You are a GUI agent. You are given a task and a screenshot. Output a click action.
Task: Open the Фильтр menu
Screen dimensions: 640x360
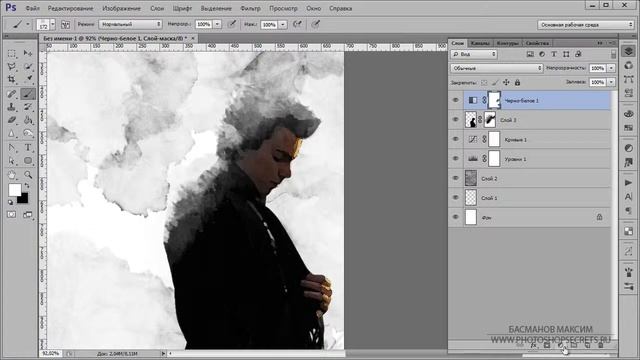coord(251,8)
